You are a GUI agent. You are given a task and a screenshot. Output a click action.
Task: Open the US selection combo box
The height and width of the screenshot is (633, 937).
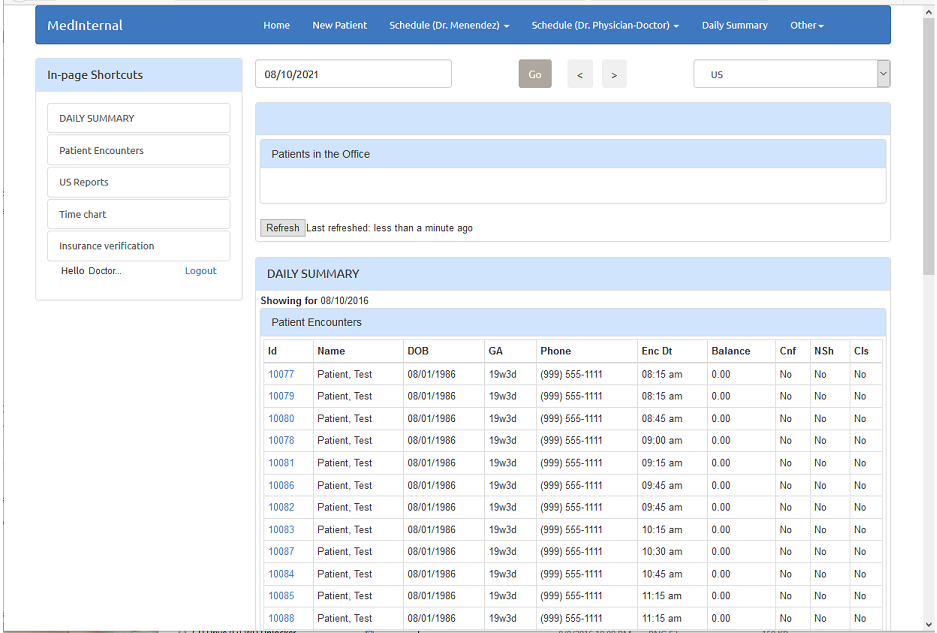[792, 74]
